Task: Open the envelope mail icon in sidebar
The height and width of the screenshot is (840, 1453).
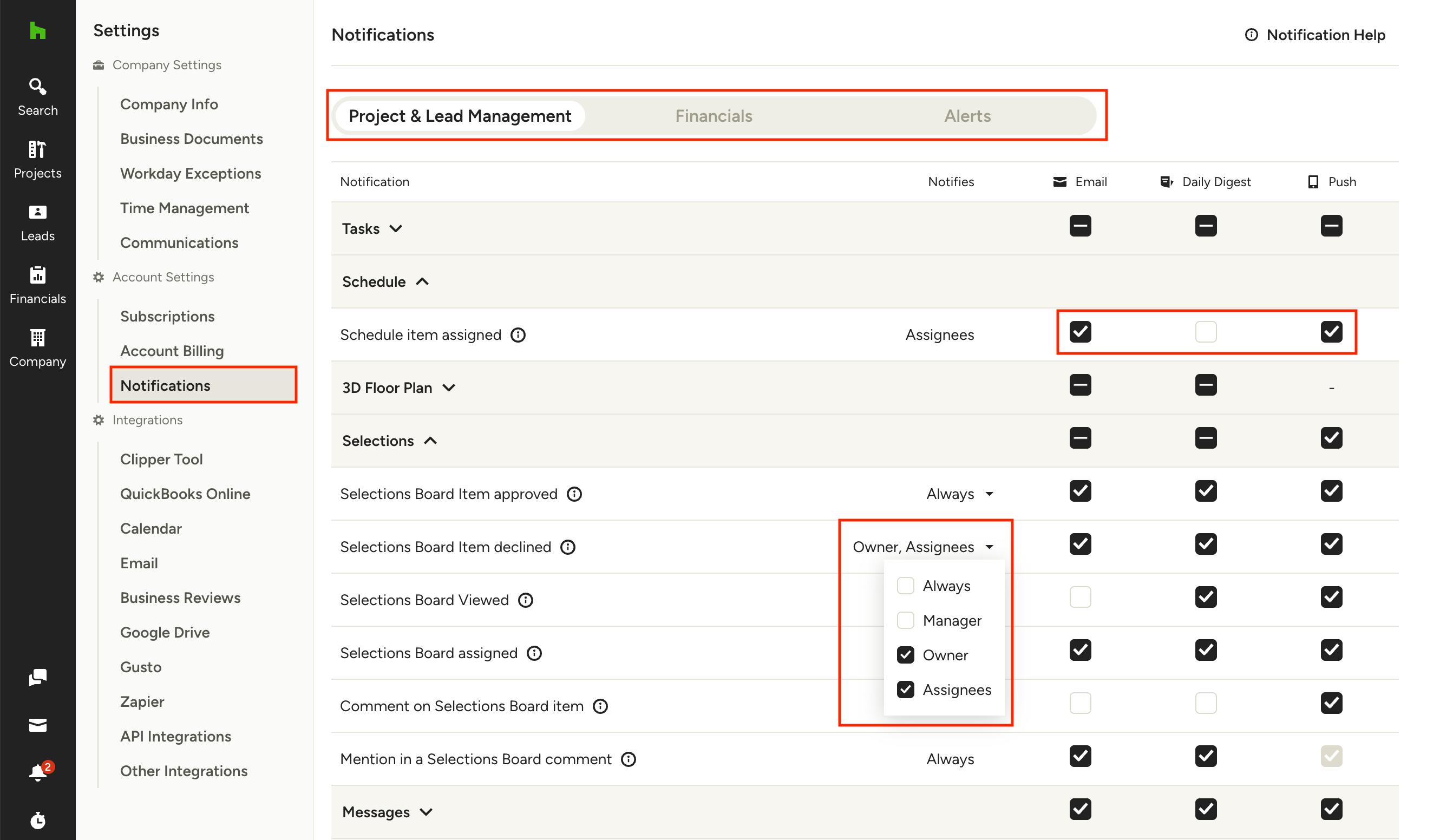Action: [37, 725]
